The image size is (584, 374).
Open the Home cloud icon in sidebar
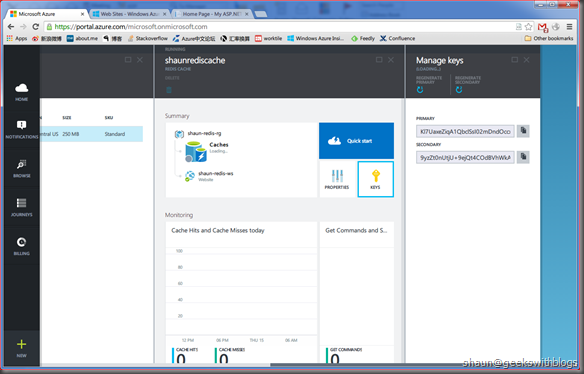(x=22, y=88)
